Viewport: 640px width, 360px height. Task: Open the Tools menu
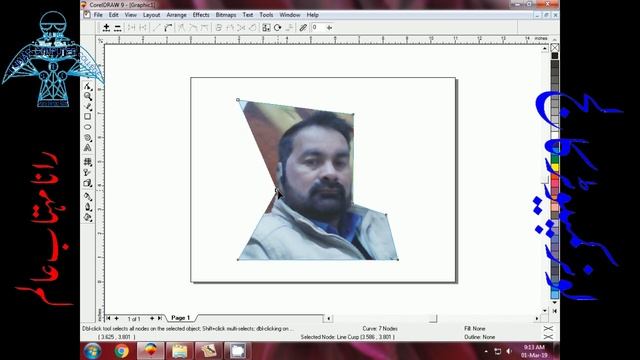266,15
